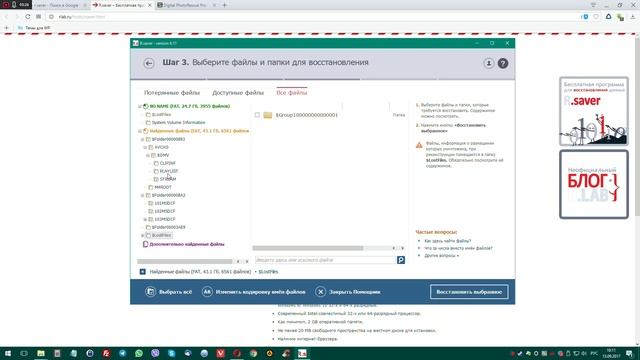Open the 'Темы для WP' bookmark folder
Viewport: 640px width, 360px height.
34,28
